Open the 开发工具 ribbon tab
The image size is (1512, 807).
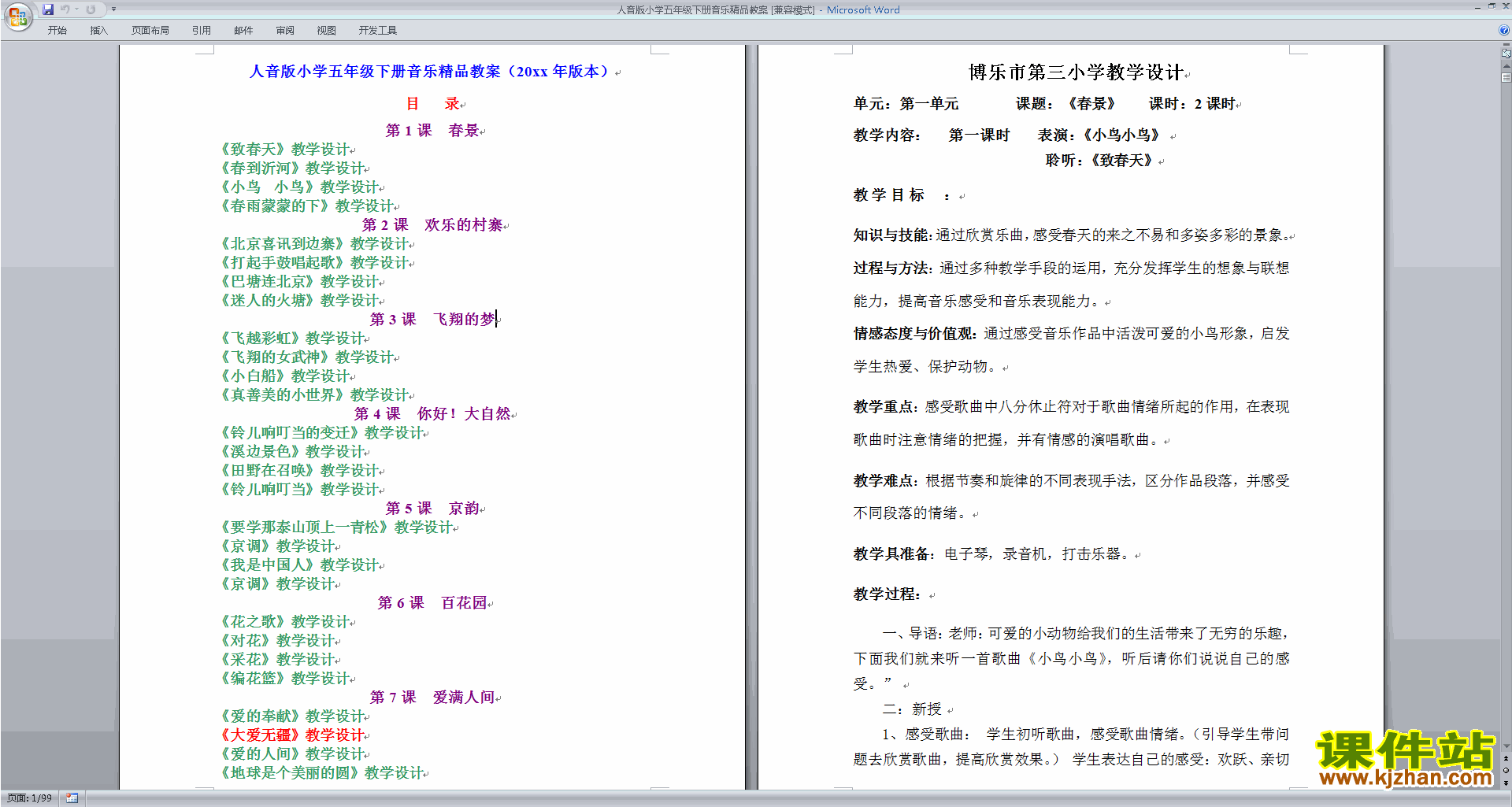377,31
